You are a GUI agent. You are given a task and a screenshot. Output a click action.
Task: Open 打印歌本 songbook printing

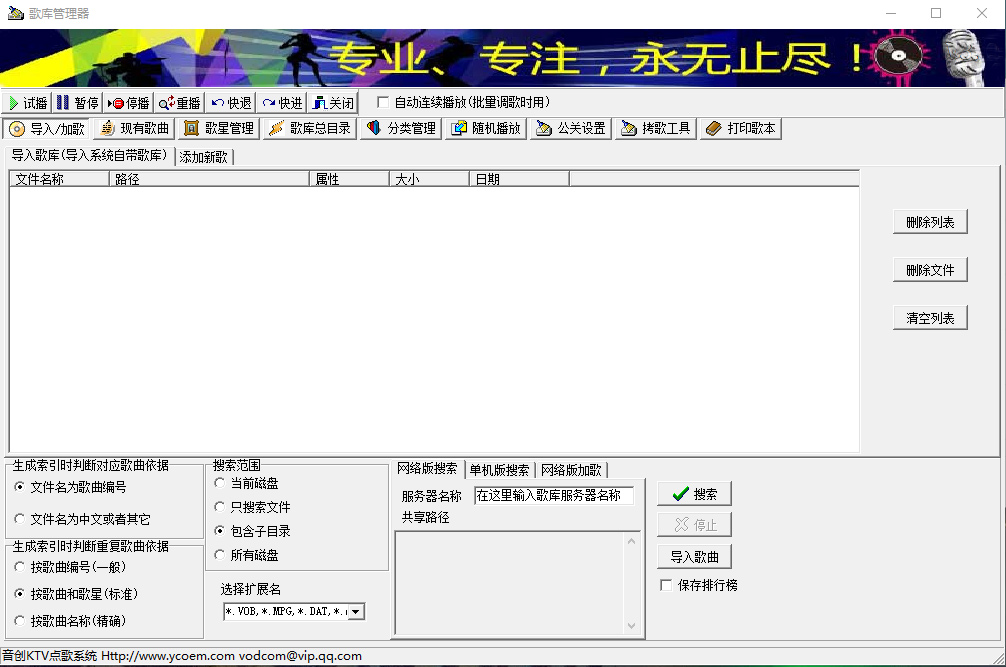(741, 129)
